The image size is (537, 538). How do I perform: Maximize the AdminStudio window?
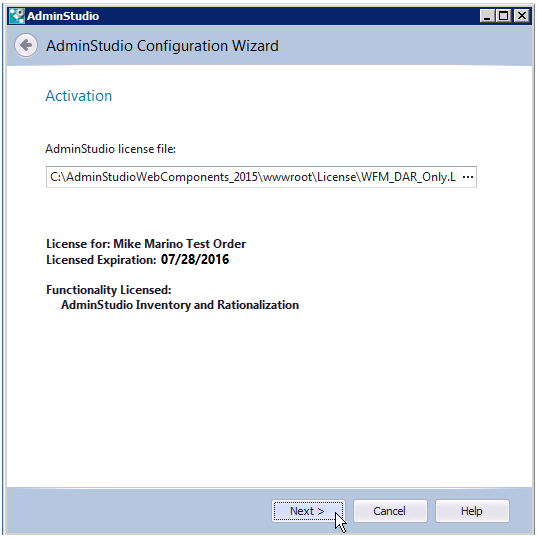point(504,16)
